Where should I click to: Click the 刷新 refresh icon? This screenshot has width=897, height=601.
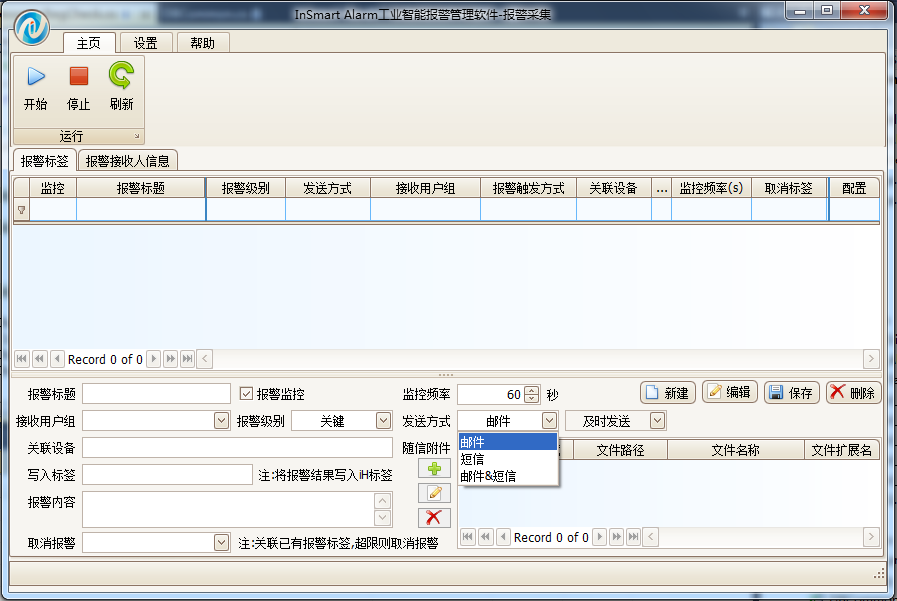click(x=121, y=75)
